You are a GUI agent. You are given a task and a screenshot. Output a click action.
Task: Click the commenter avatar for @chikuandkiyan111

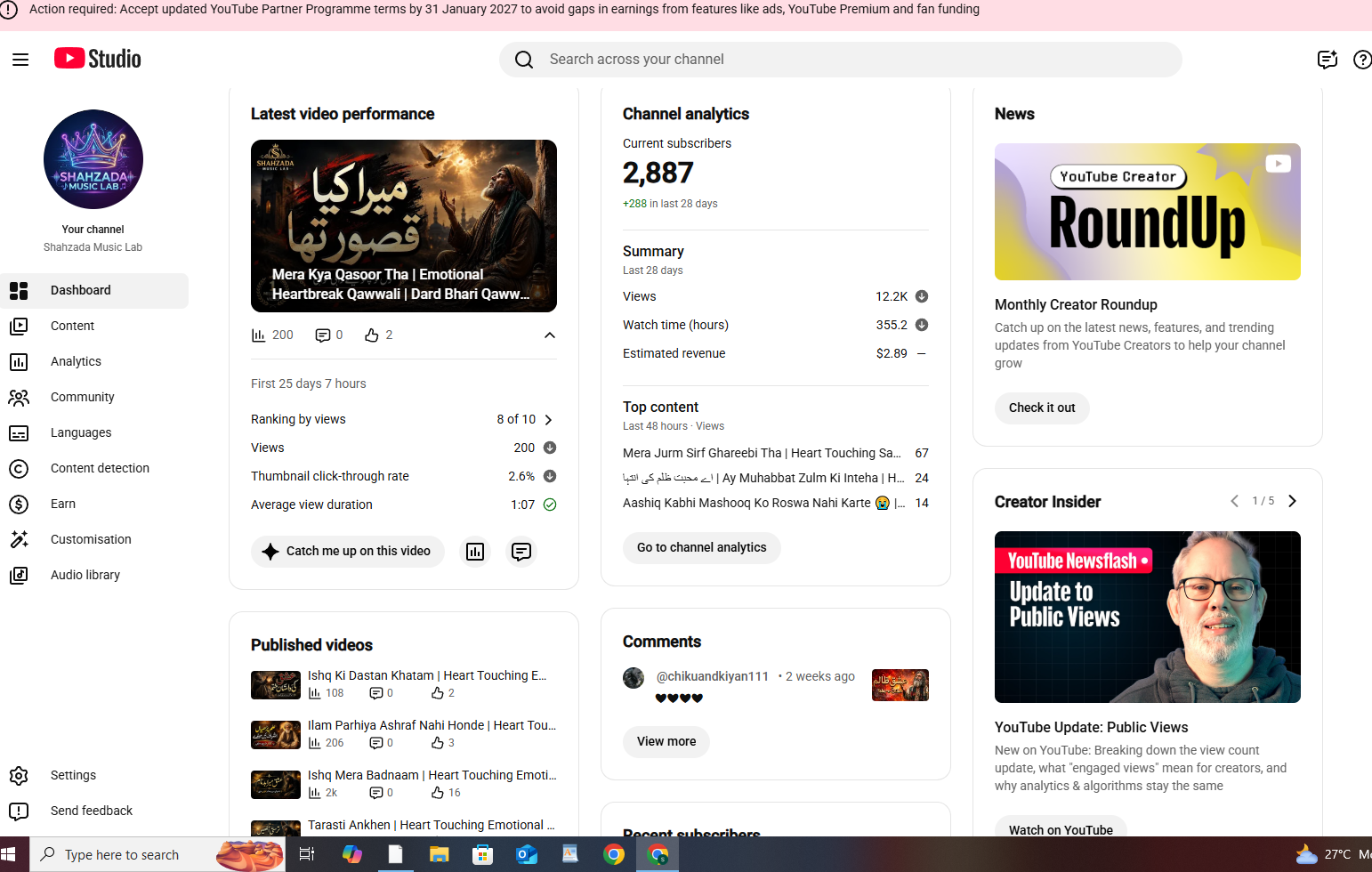point(634,678)
